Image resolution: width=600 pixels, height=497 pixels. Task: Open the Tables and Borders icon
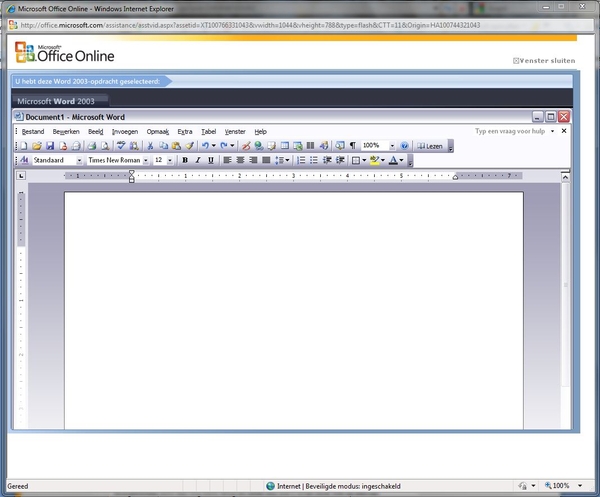point(272,146)
